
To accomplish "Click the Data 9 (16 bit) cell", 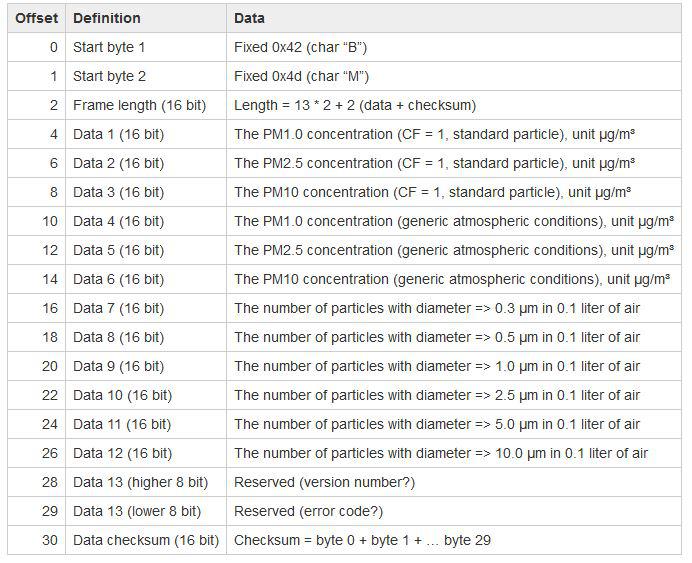I will pyautogui.click(x=146, y=366).
